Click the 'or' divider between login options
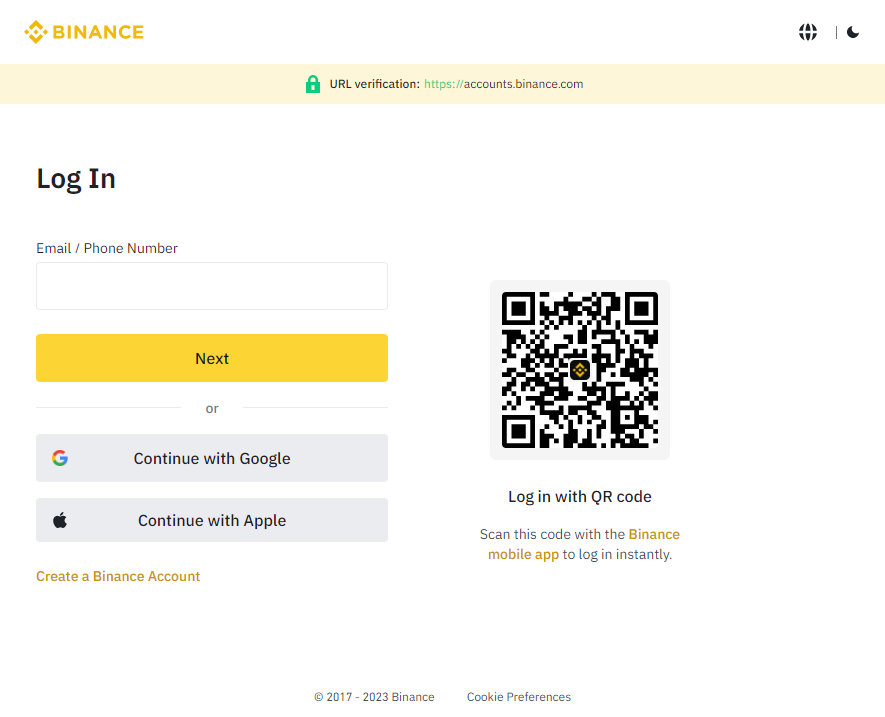This screenshot has height=717, width=885. click(212, 408)
